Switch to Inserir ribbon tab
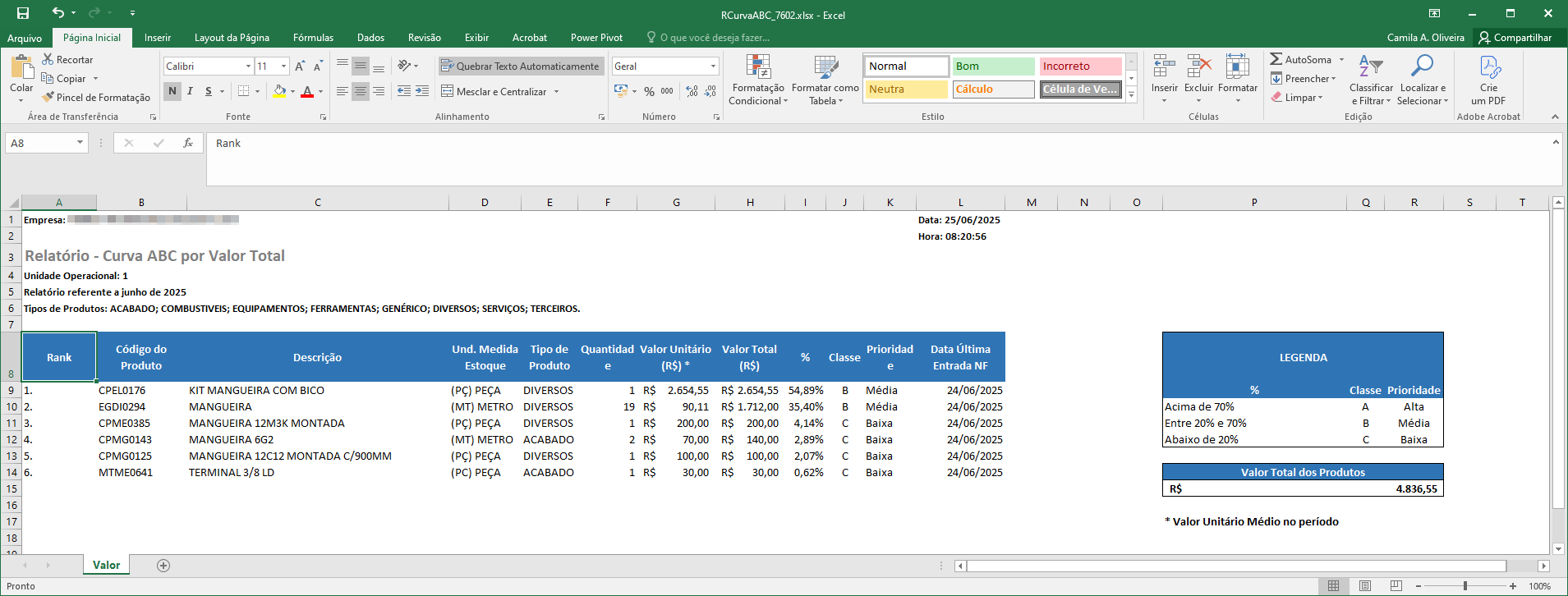The image size is (1568, 596). pyautogui.click(x=158, y=38)
